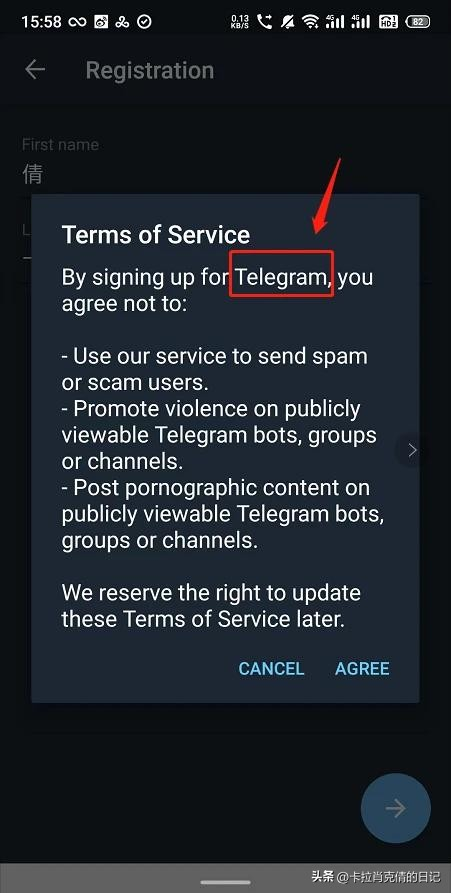This screenshot has height=893, width=451.
Task: Tap the HD indicator in the status bar
Action: click(388, 22)
